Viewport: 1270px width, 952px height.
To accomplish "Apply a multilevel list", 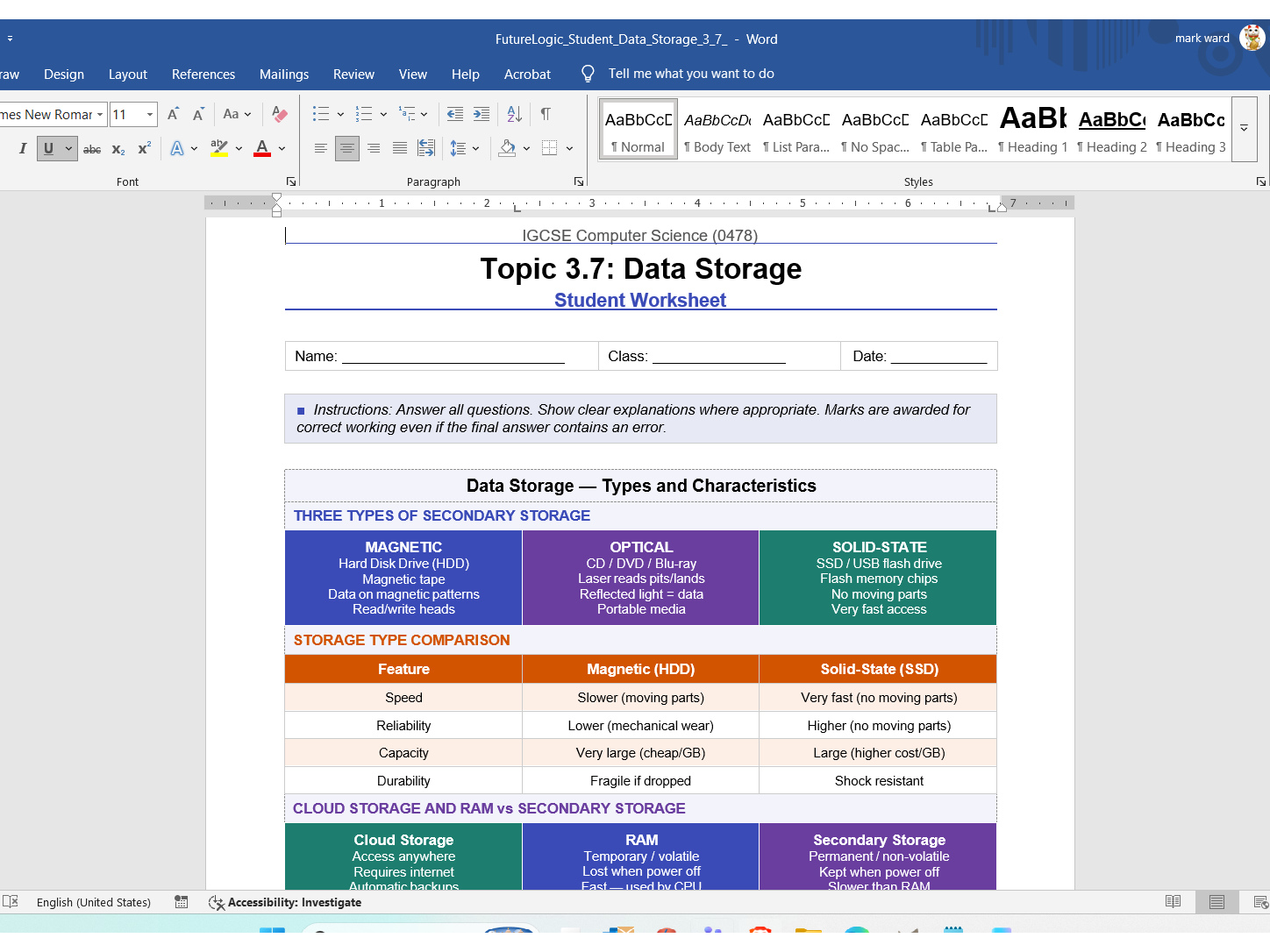I will click(407, 114).
